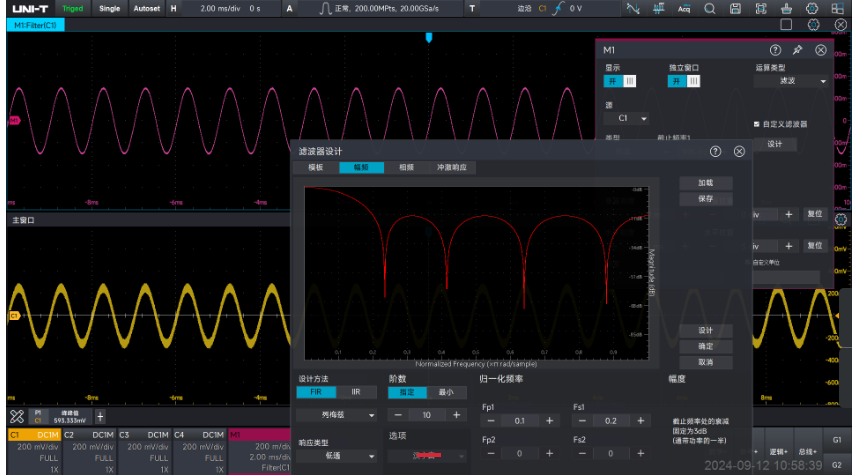Maximize the M1 Filter window via square icon
Viewport: 852px width, 475px height.
coord(786,24)
